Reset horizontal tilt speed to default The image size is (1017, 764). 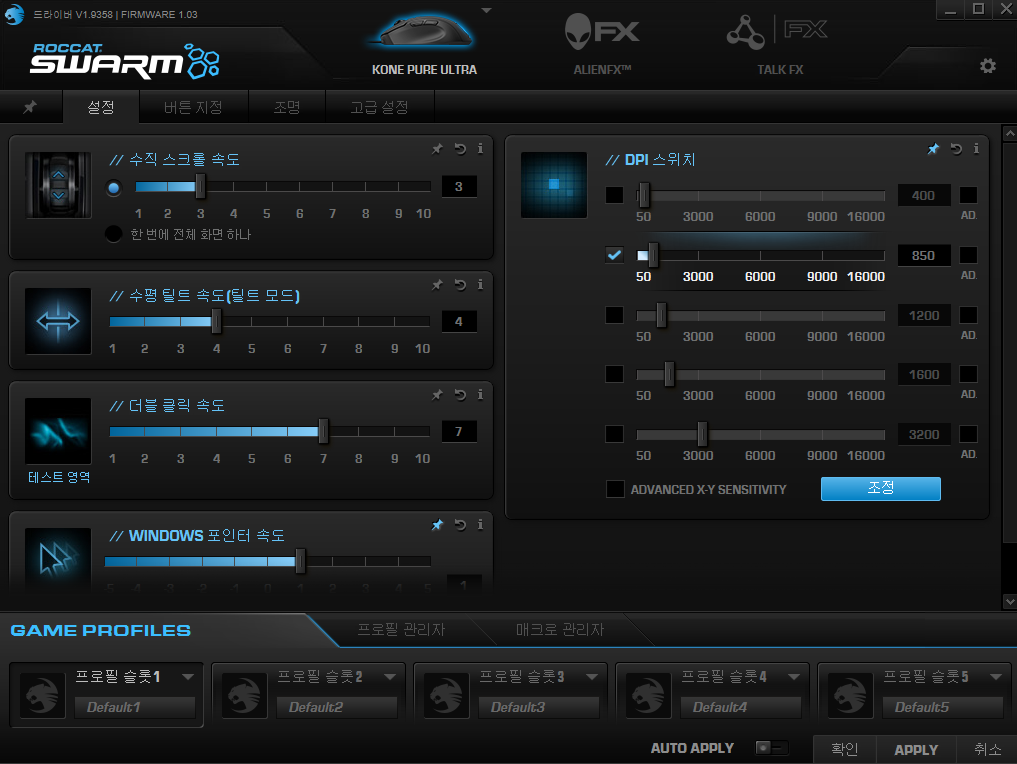pyautogui.click(x=460, y=285)
